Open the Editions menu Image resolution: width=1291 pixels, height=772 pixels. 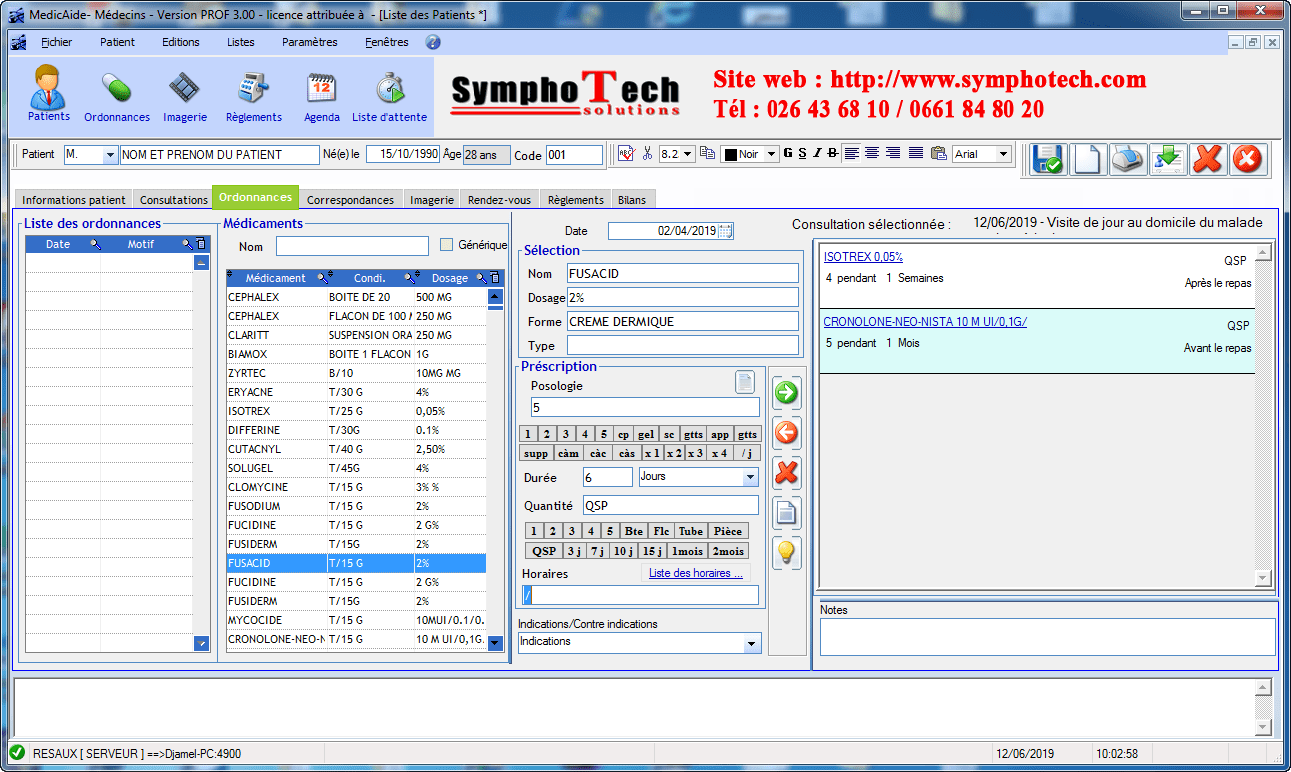click(x=181, y=42)
